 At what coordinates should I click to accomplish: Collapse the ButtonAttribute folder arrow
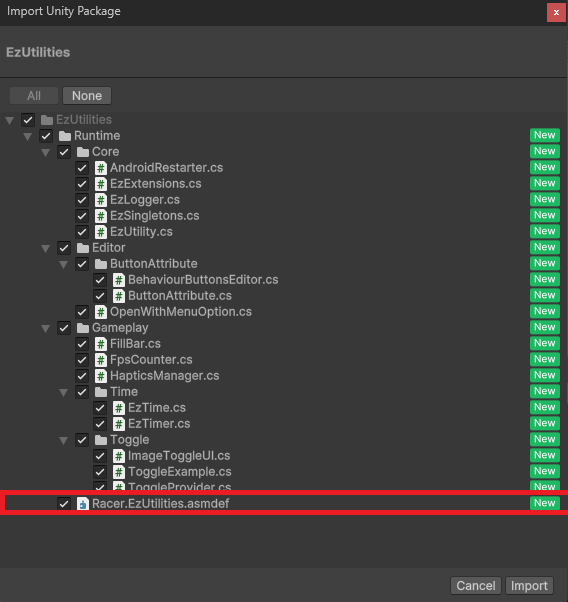click(x=64, y=265)
